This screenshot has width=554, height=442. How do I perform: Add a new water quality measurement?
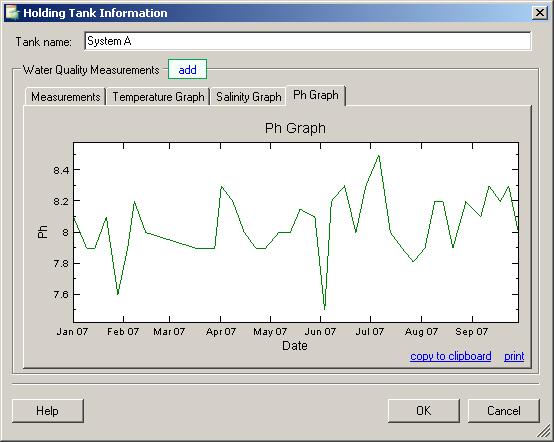187,70
